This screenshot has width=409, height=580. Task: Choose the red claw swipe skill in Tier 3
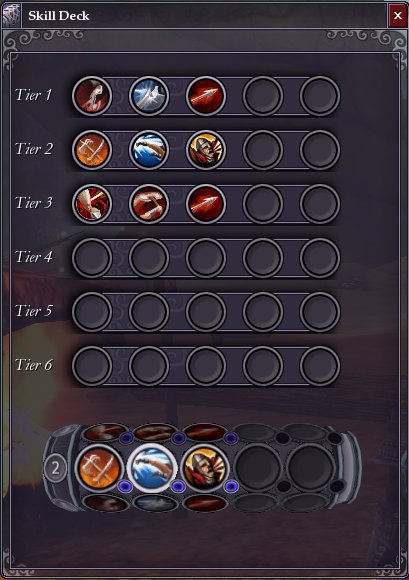pyautogui.click(x=149, y=204)
